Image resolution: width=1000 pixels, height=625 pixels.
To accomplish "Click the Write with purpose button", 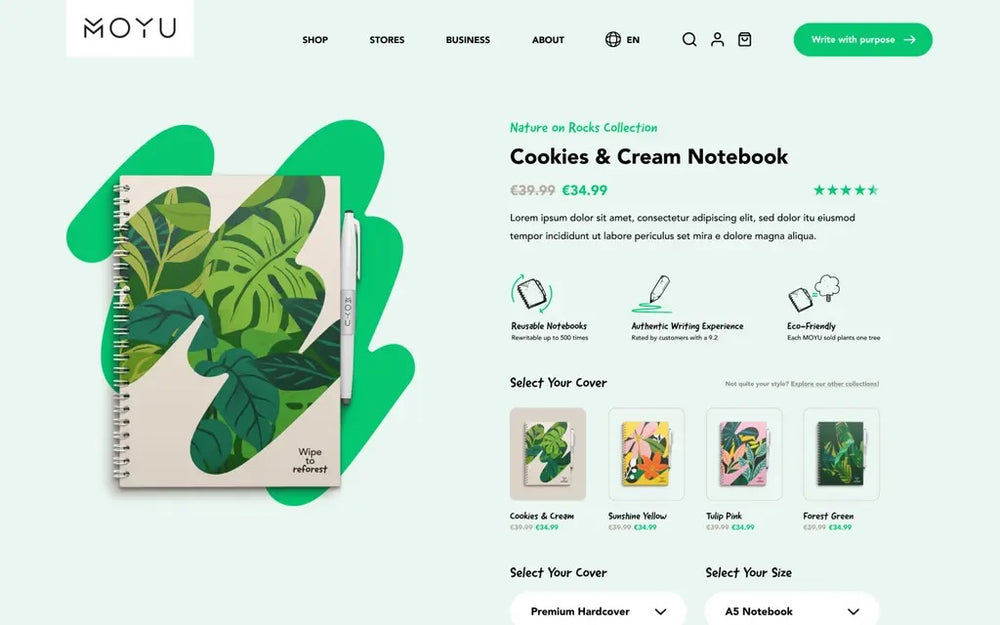I will point(863,40).
